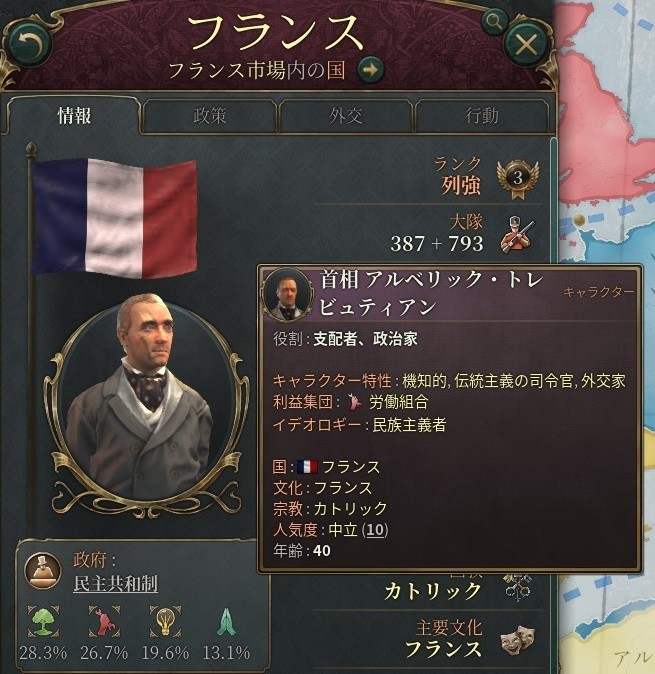The height and width of the screenshot is (674, 655).
Task: Click the French tricolor flag
Action: coord(115,218)
